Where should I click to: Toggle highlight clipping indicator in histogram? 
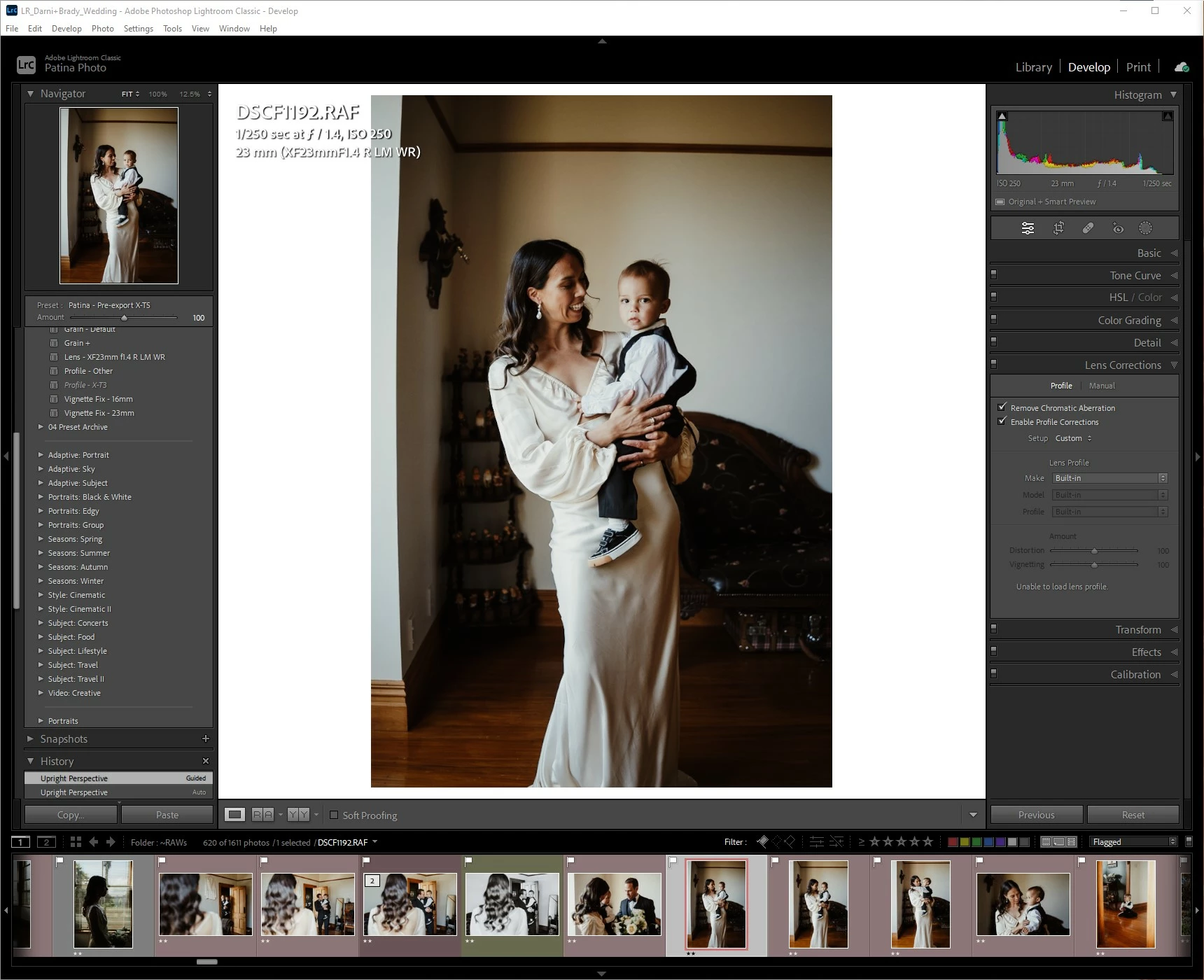pyautogui.click(x=1168, y=116)
